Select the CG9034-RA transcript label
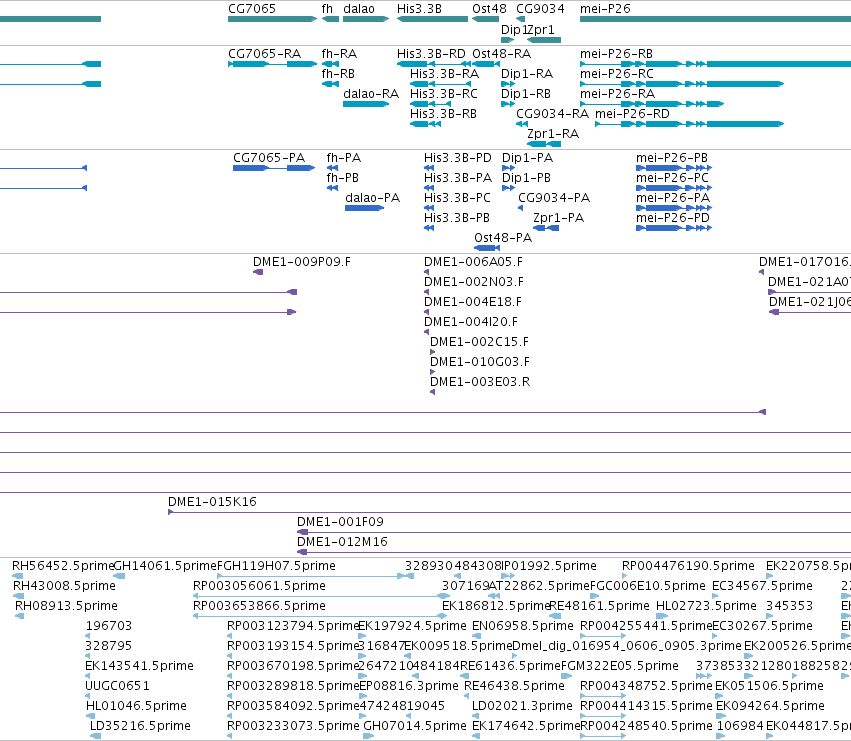 click(x=552, y=114)
